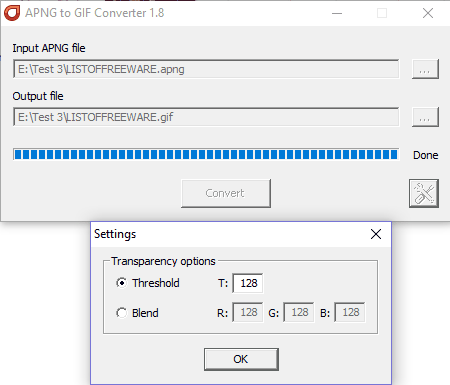Select the Threshold transparency option
The height and width of the screenshot is (385, 450).
pyautogui.click(x=122, y=283)
